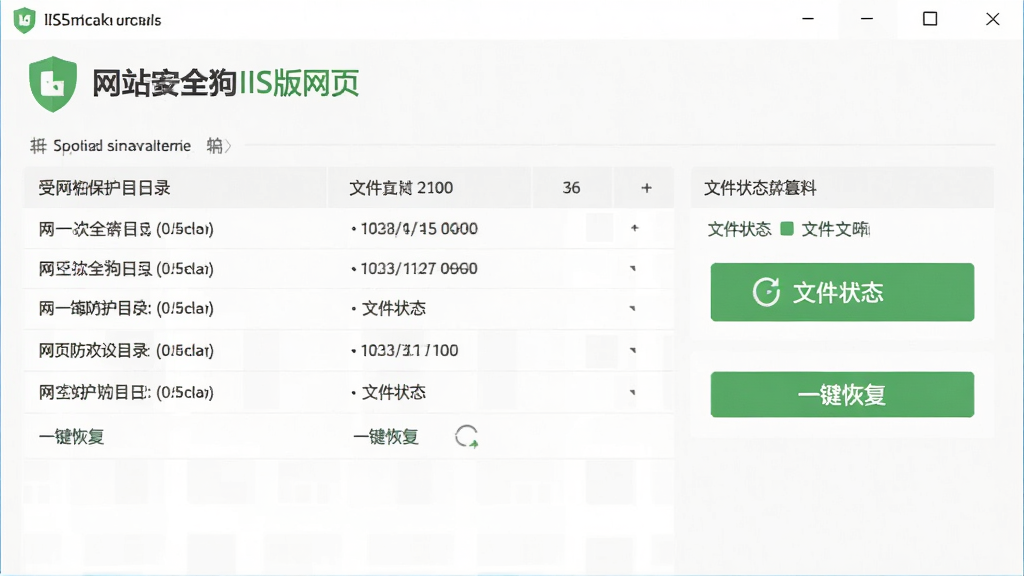The height and width of the screenshot is (576, 1024).
Task: Click the 一键恢复 link beside the refresh icon
Action: [x=386, y=436]
